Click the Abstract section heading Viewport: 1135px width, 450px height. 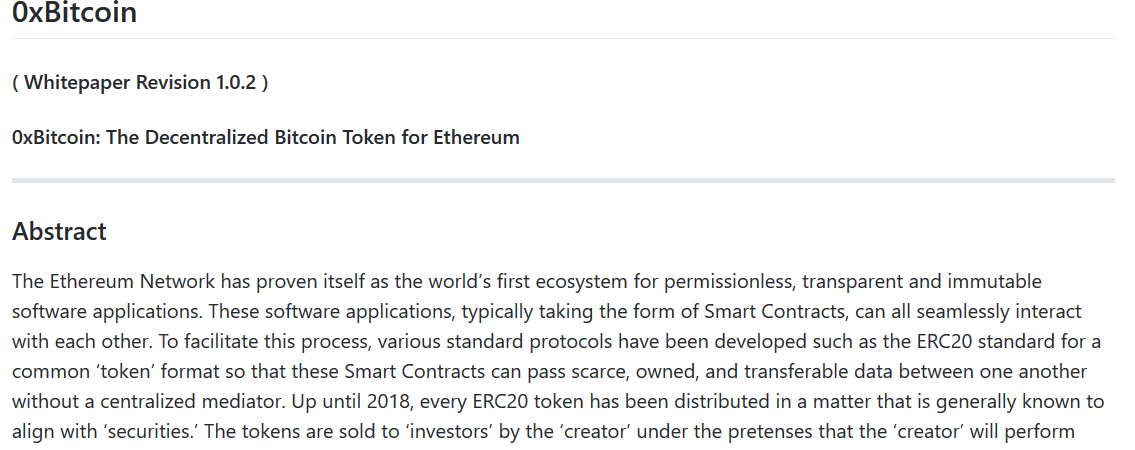click(x=59, y=232)
